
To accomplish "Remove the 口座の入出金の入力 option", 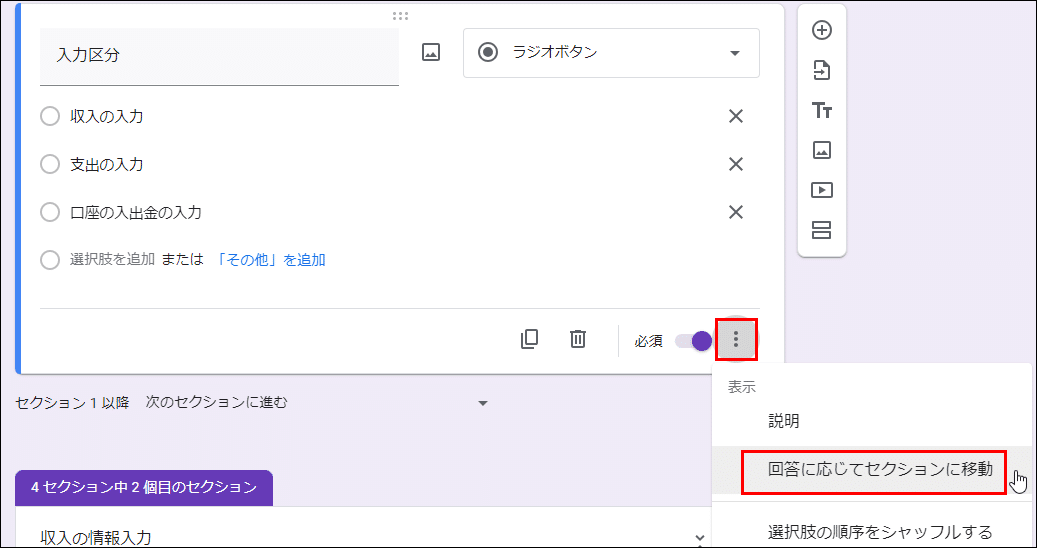I will coord(735,212).
